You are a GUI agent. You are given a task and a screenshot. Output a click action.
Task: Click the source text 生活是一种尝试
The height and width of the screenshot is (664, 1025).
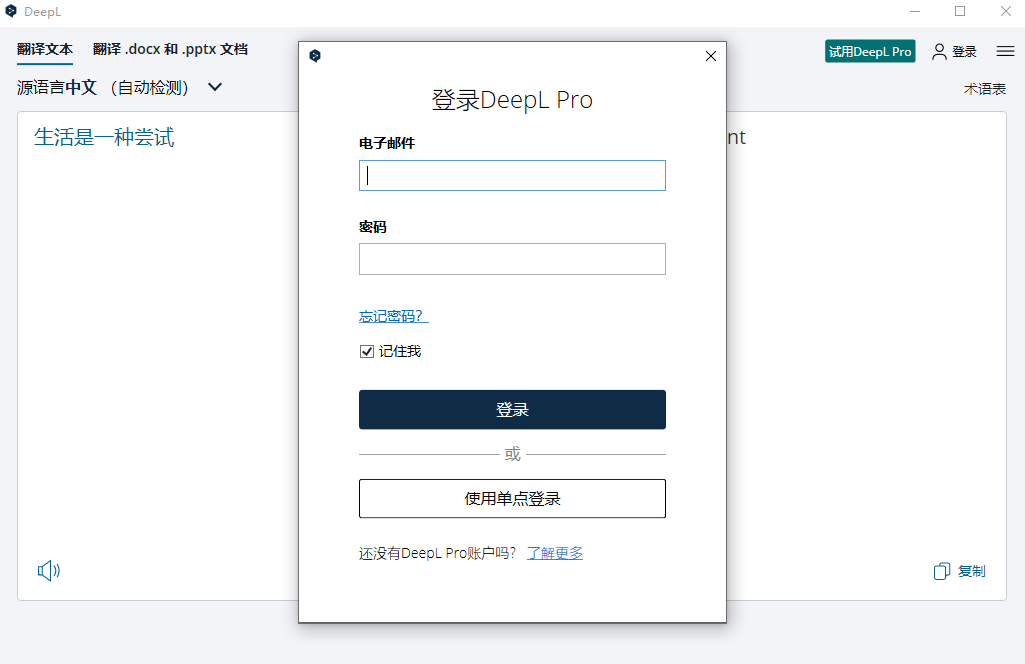[105, 137]
